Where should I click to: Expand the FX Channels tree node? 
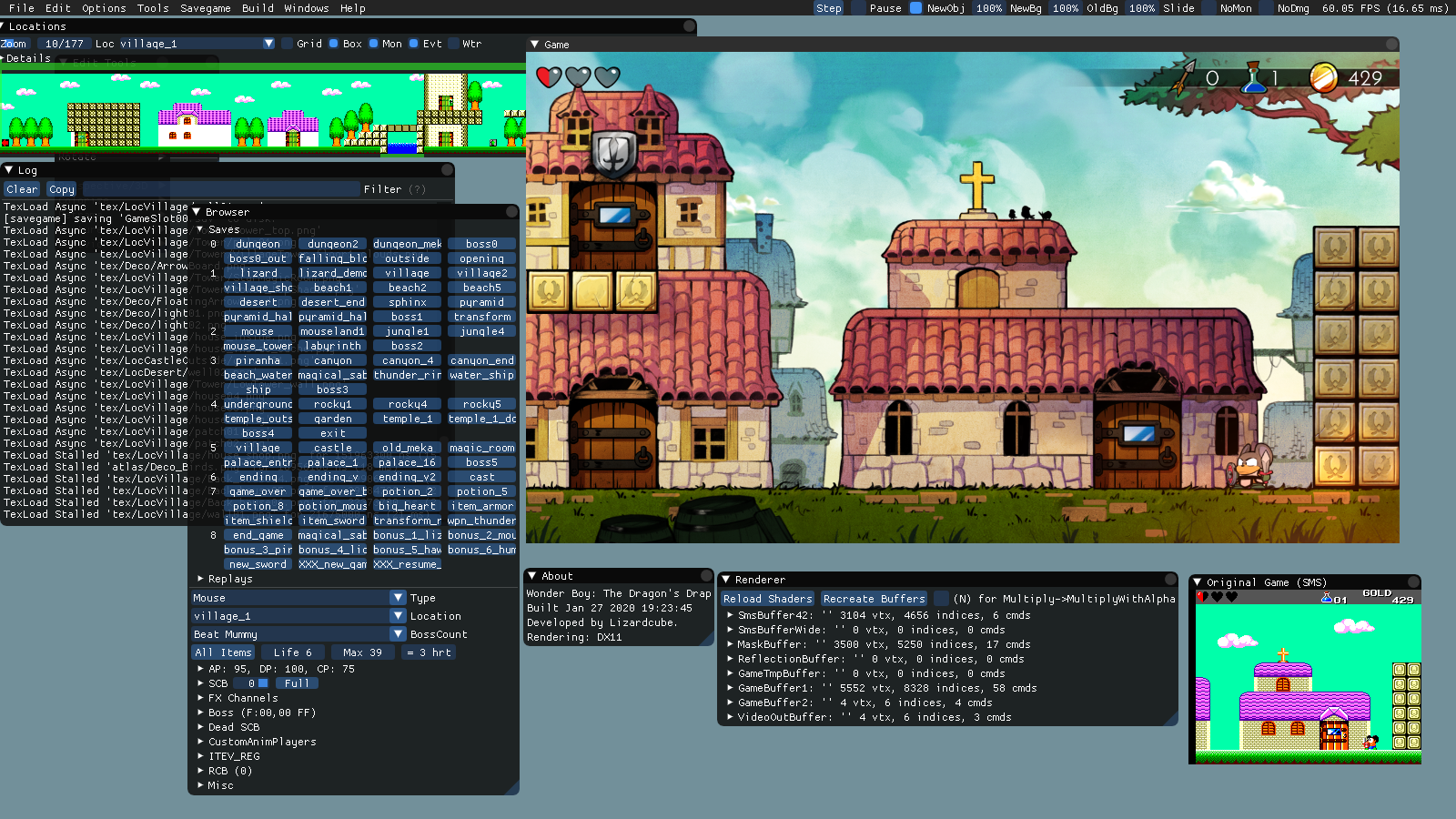(x=200, y=698)
